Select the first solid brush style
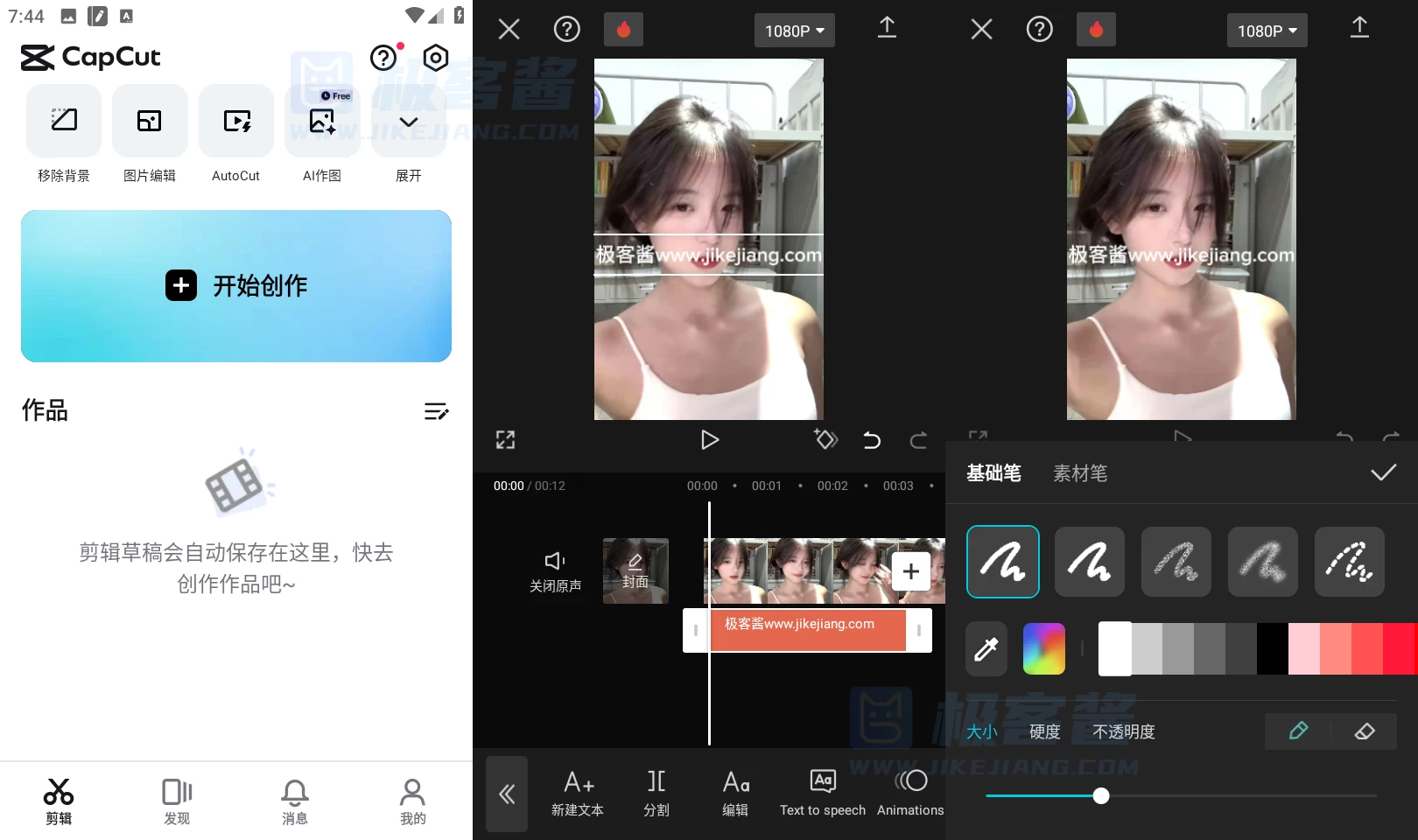This screenshot has height=840, width=1418. 1003,562
